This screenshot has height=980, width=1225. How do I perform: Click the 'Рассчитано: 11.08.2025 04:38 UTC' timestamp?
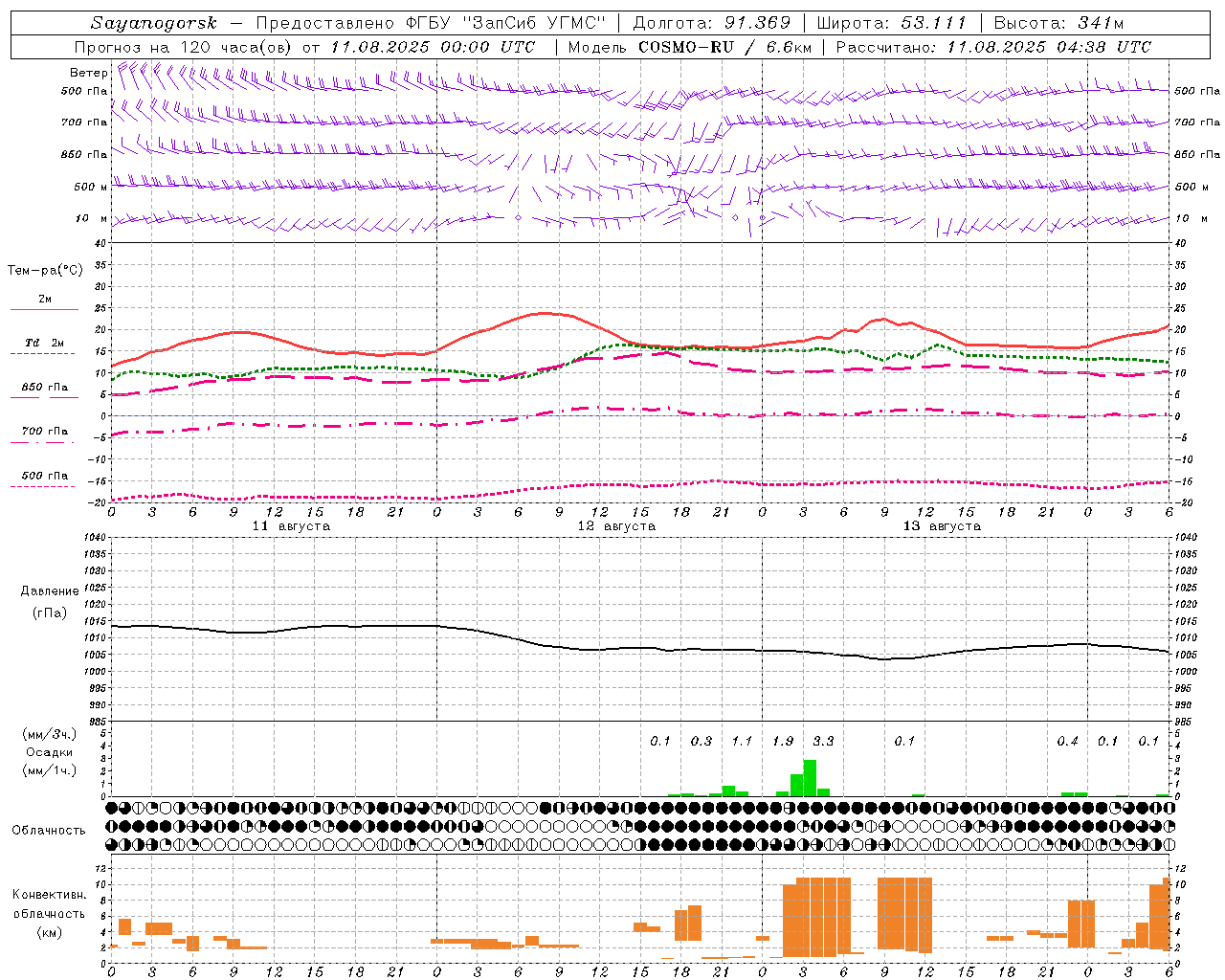[993, 47]
